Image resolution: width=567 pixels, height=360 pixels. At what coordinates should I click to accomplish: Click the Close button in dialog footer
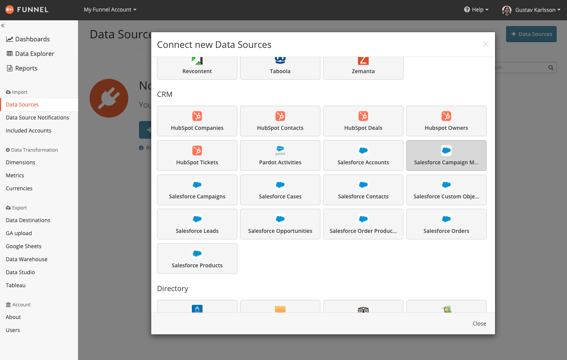pyautogui.click(x=479, y=323)
